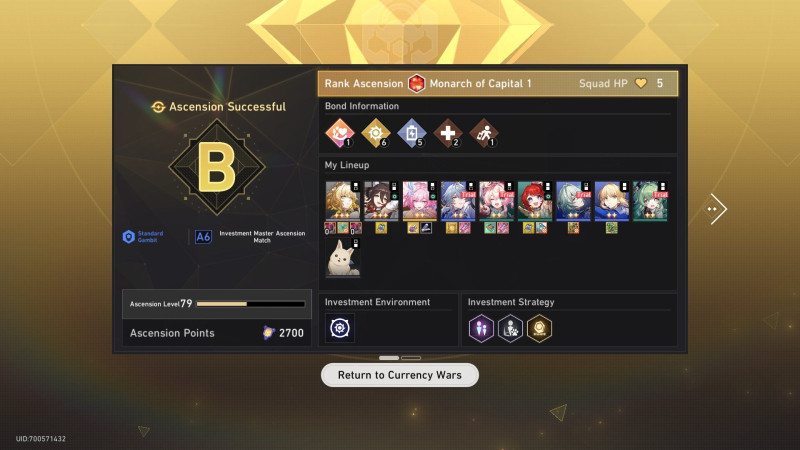Click the Monarch of Capital rank emblem

tap(416, 83)
